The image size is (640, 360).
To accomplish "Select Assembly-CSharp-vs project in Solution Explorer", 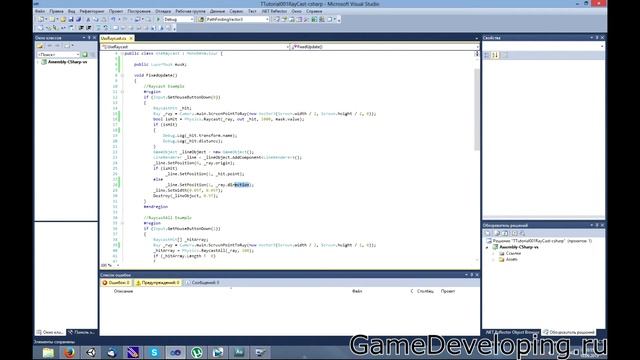I will click(x=518, y=247).
